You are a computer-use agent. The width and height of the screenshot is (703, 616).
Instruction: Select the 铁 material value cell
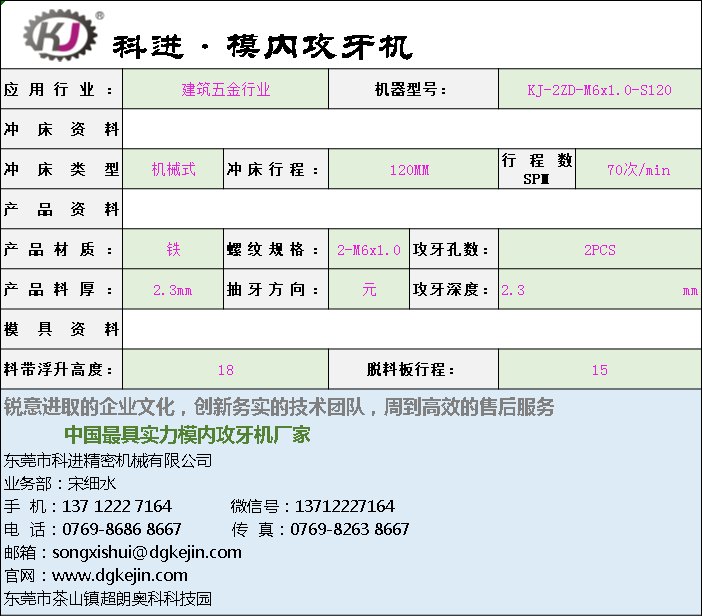tap(173, 249)
